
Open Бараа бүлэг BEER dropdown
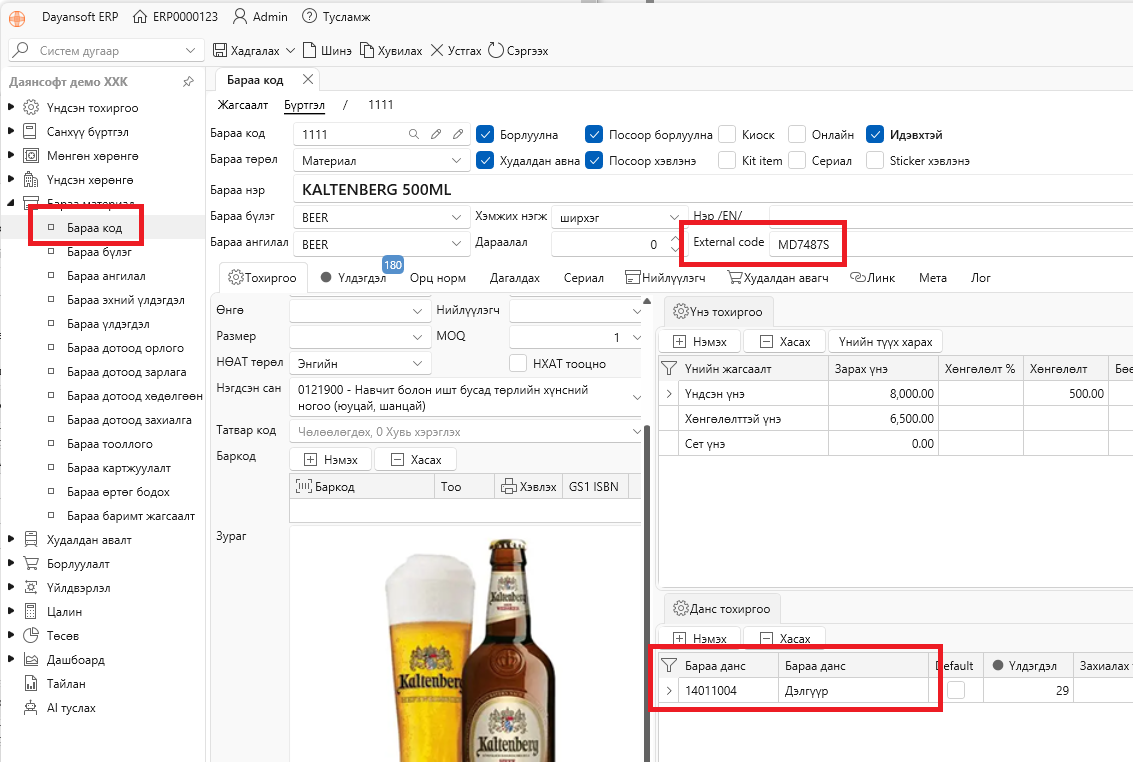click(456, 217)
